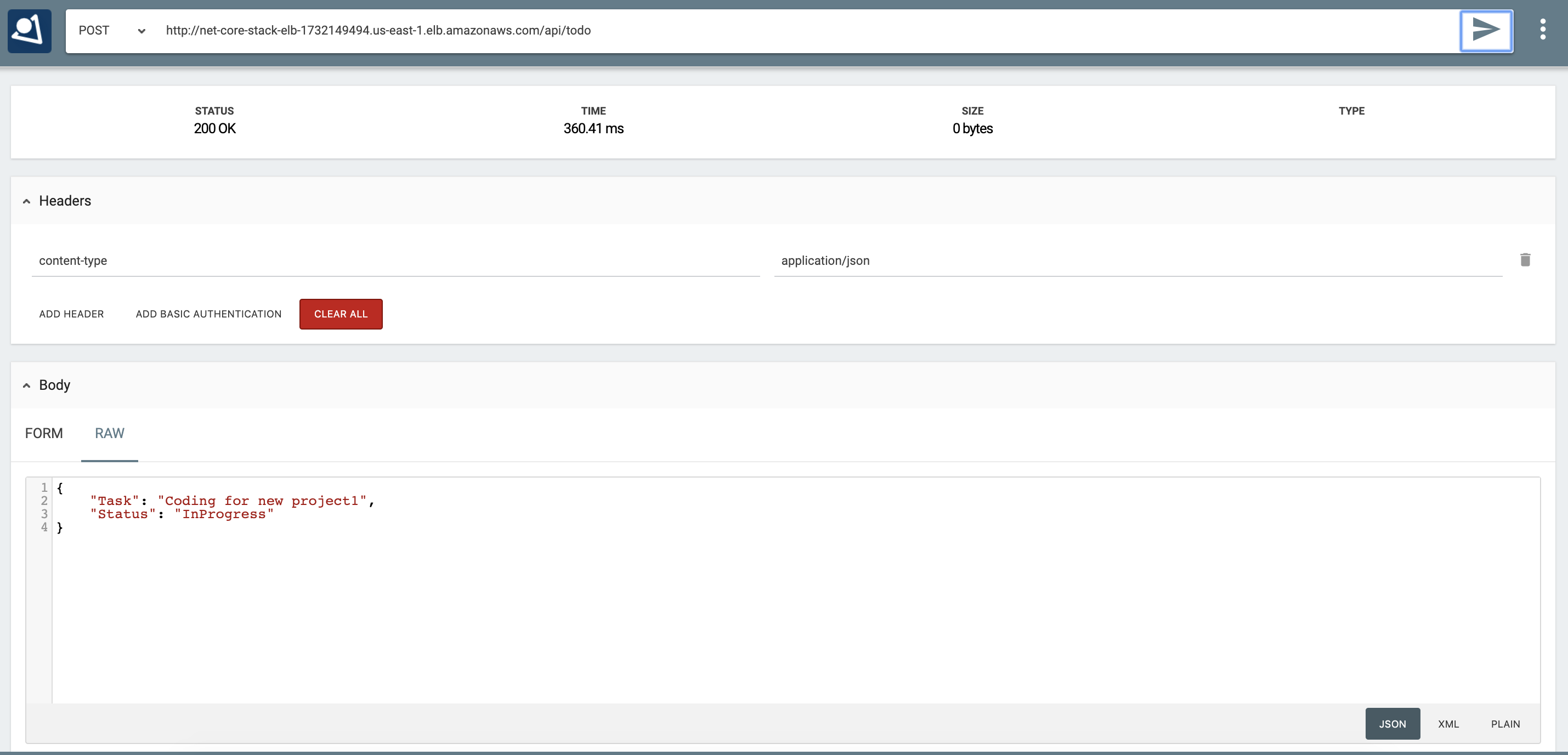Click the RESTED app logo icon
Viewport: 1568px width, 755px height.
[29, 30]
